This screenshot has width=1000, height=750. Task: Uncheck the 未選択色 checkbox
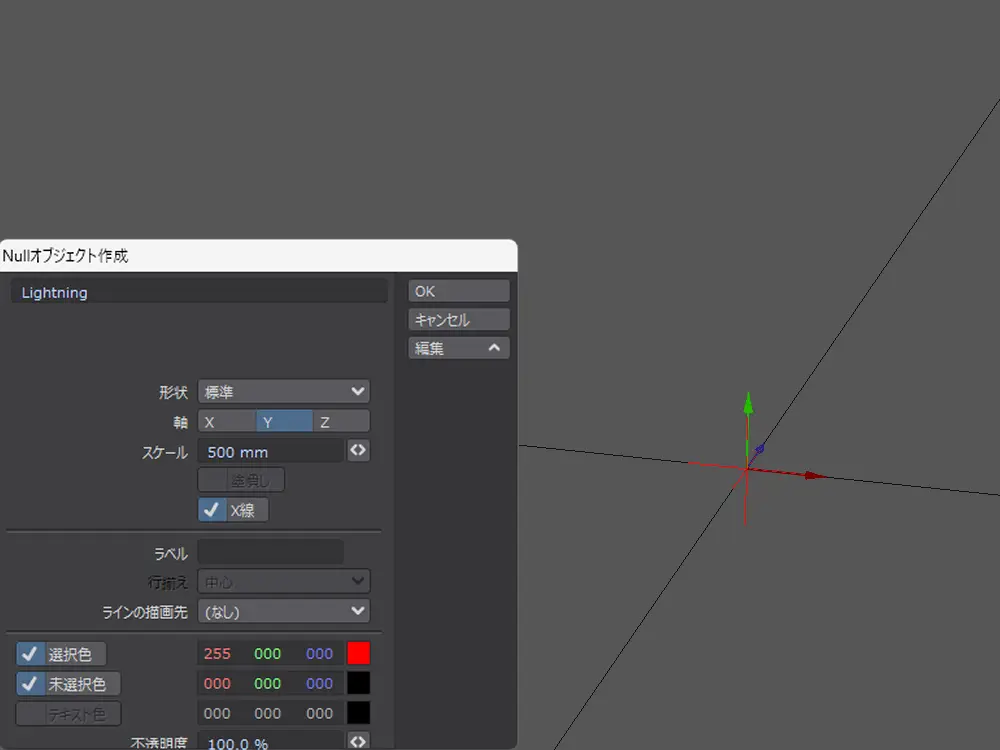click(30, 684)
